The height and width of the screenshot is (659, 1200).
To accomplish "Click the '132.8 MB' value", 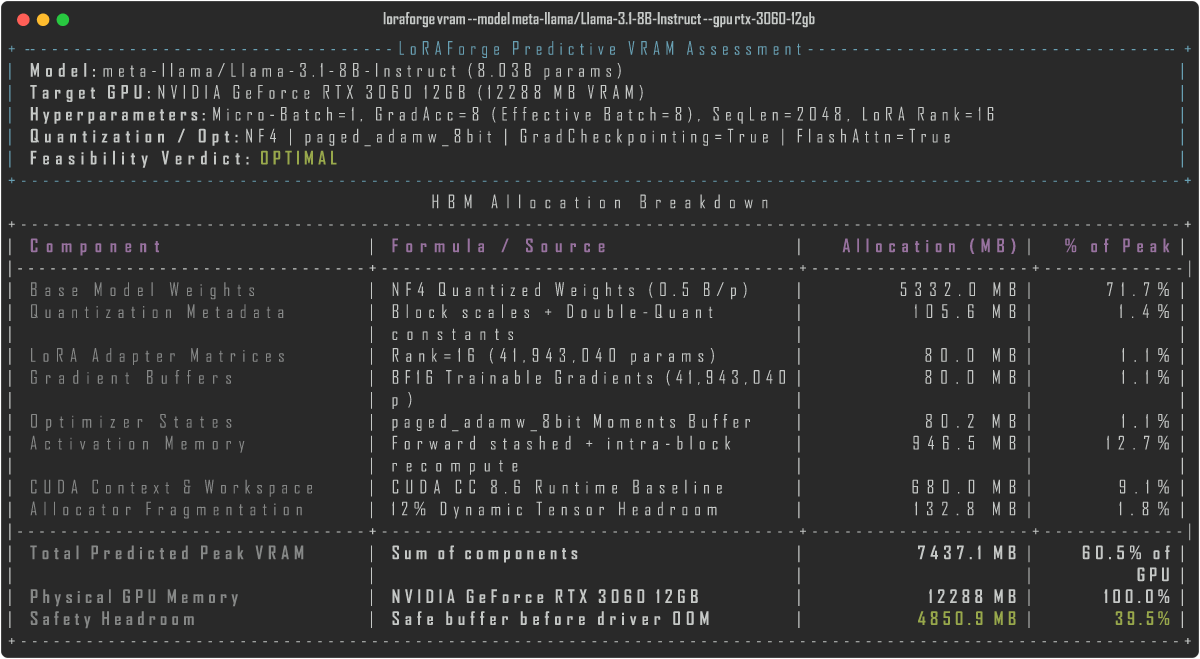I will point(965,511).
